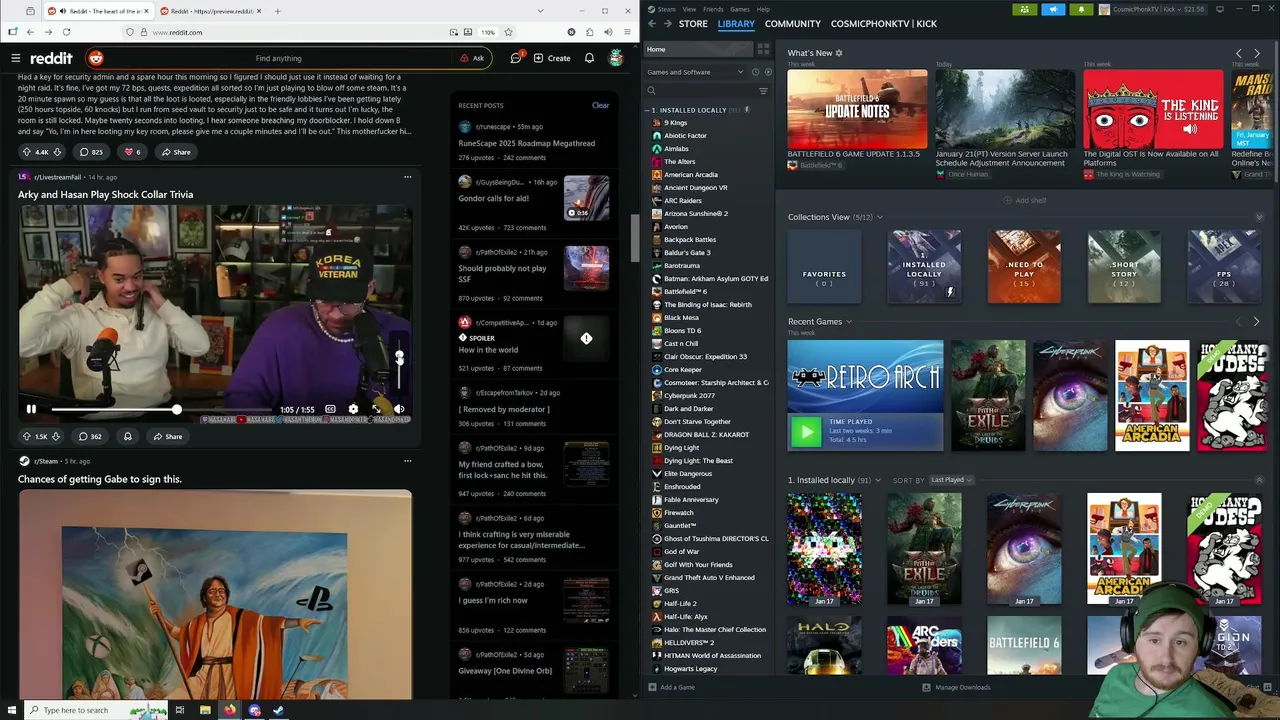Viewport: 1280px width, 720px height.
Task: Open the 362 comments on video post
Action: (x=90, y=436)
